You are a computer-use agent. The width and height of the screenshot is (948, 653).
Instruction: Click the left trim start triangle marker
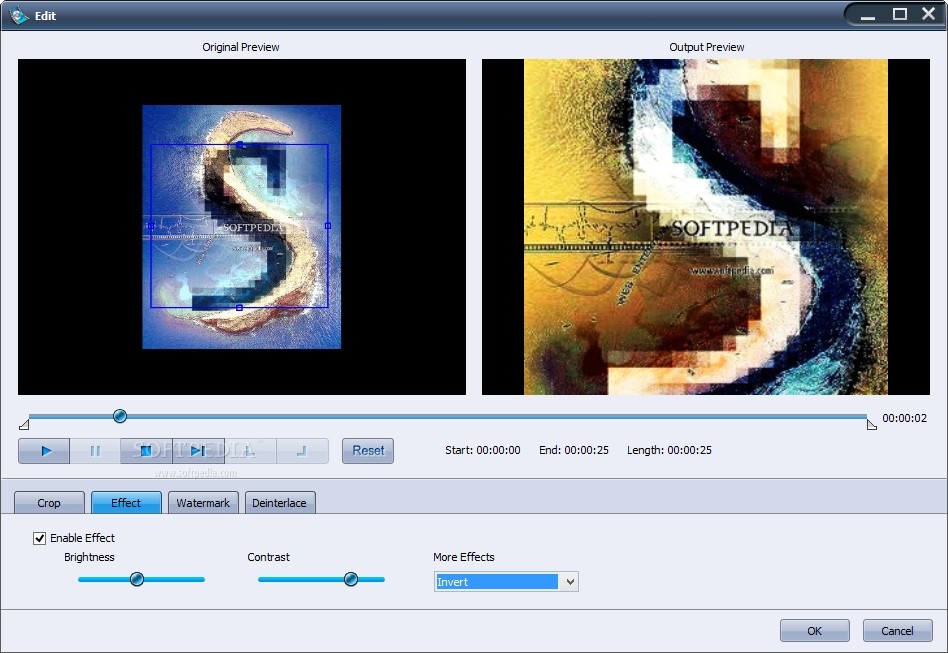click(24, 424)
